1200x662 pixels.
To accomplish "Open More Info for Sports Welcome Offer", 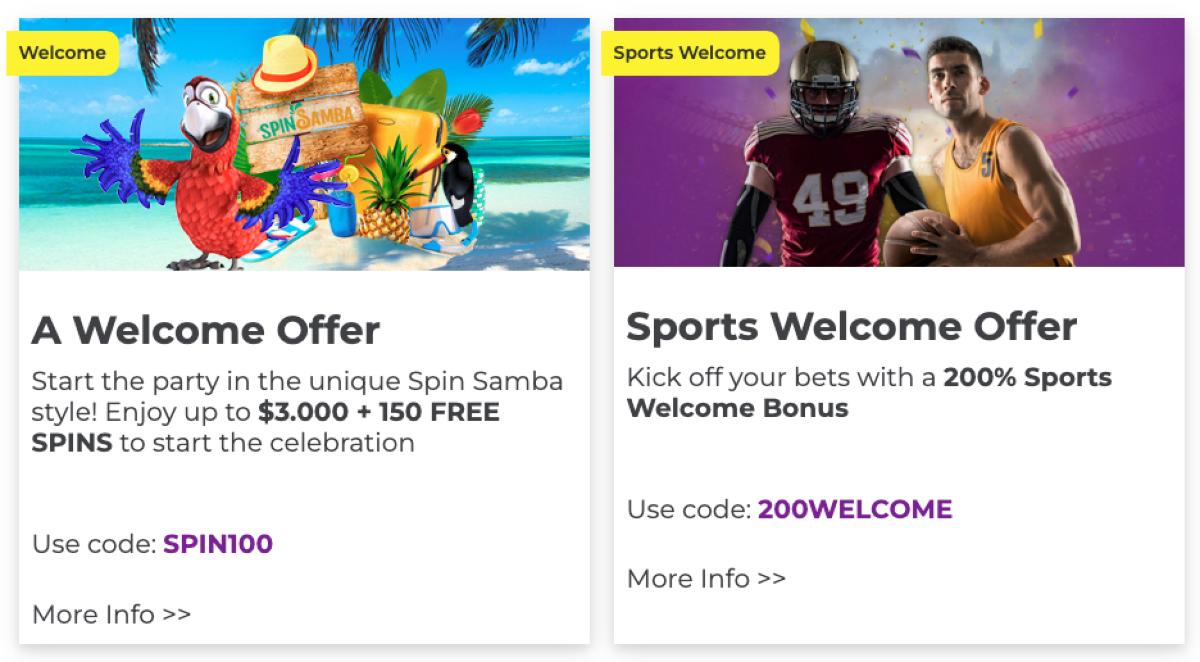I will coord(706,578).
